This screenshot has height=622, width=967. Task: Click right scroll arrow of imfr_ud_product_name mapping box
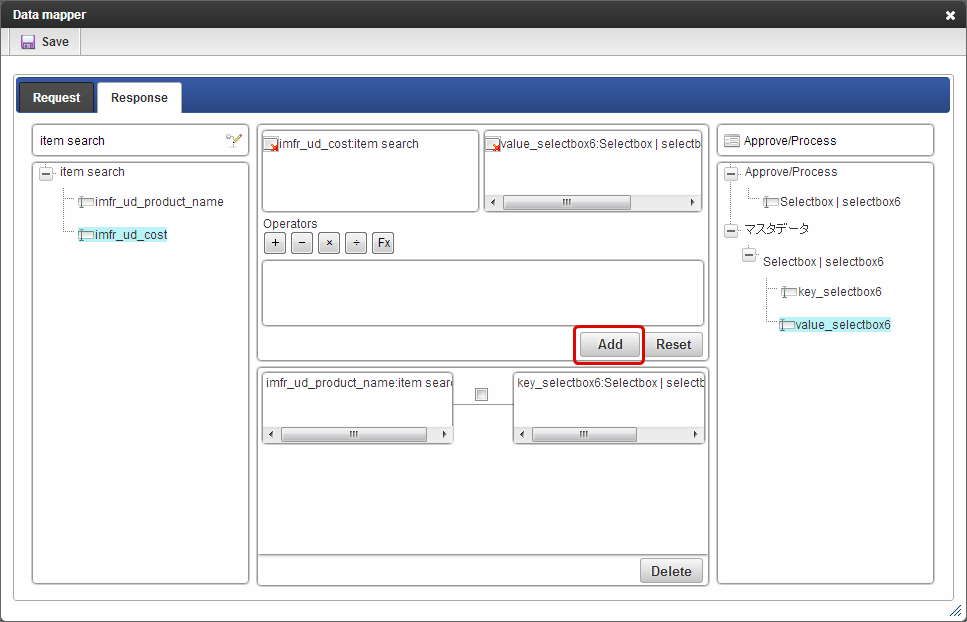point(445,435)
